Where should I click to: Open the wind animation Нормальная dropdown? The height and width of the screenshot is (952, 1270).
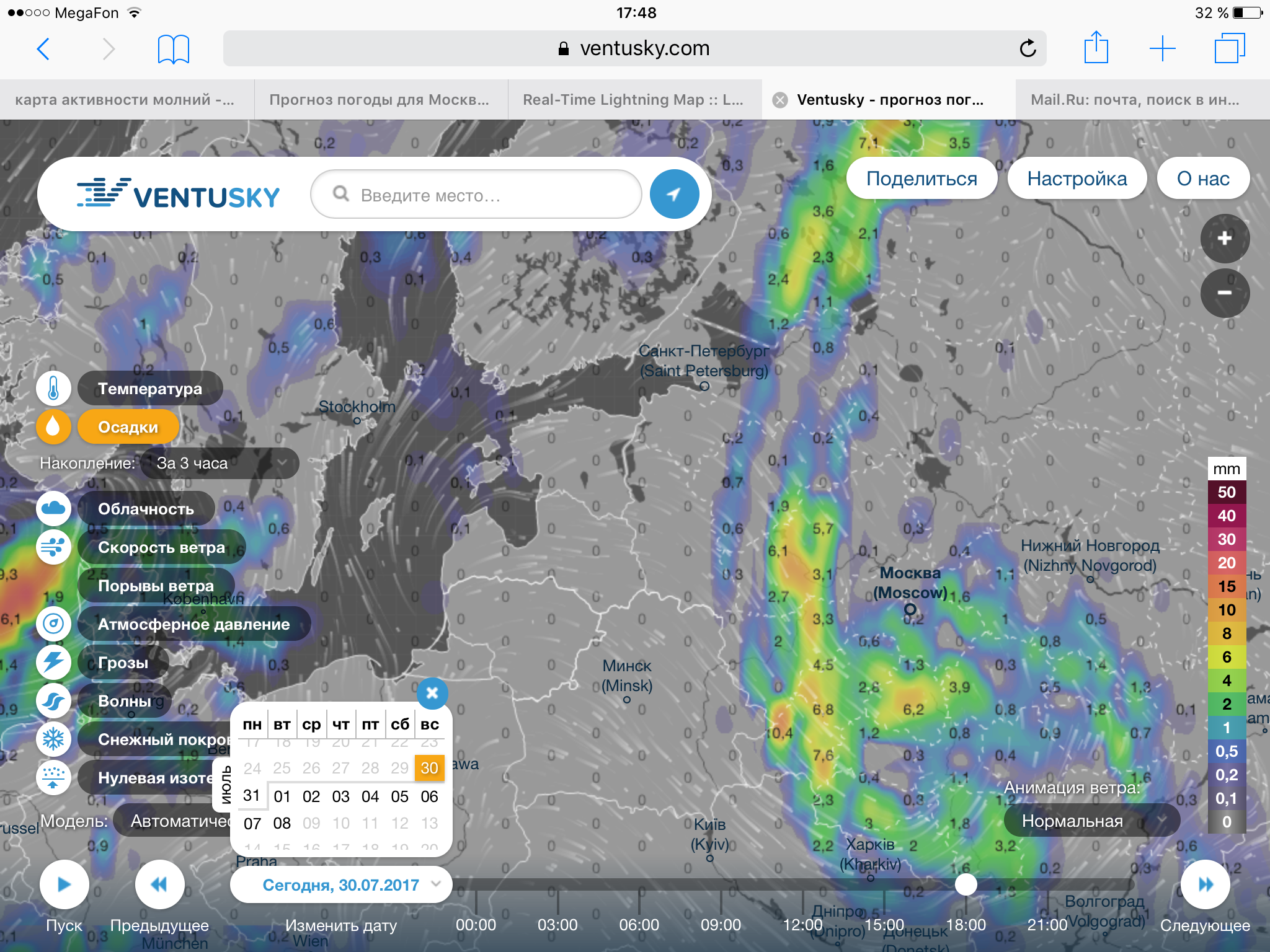click(x=1091, y=821)
